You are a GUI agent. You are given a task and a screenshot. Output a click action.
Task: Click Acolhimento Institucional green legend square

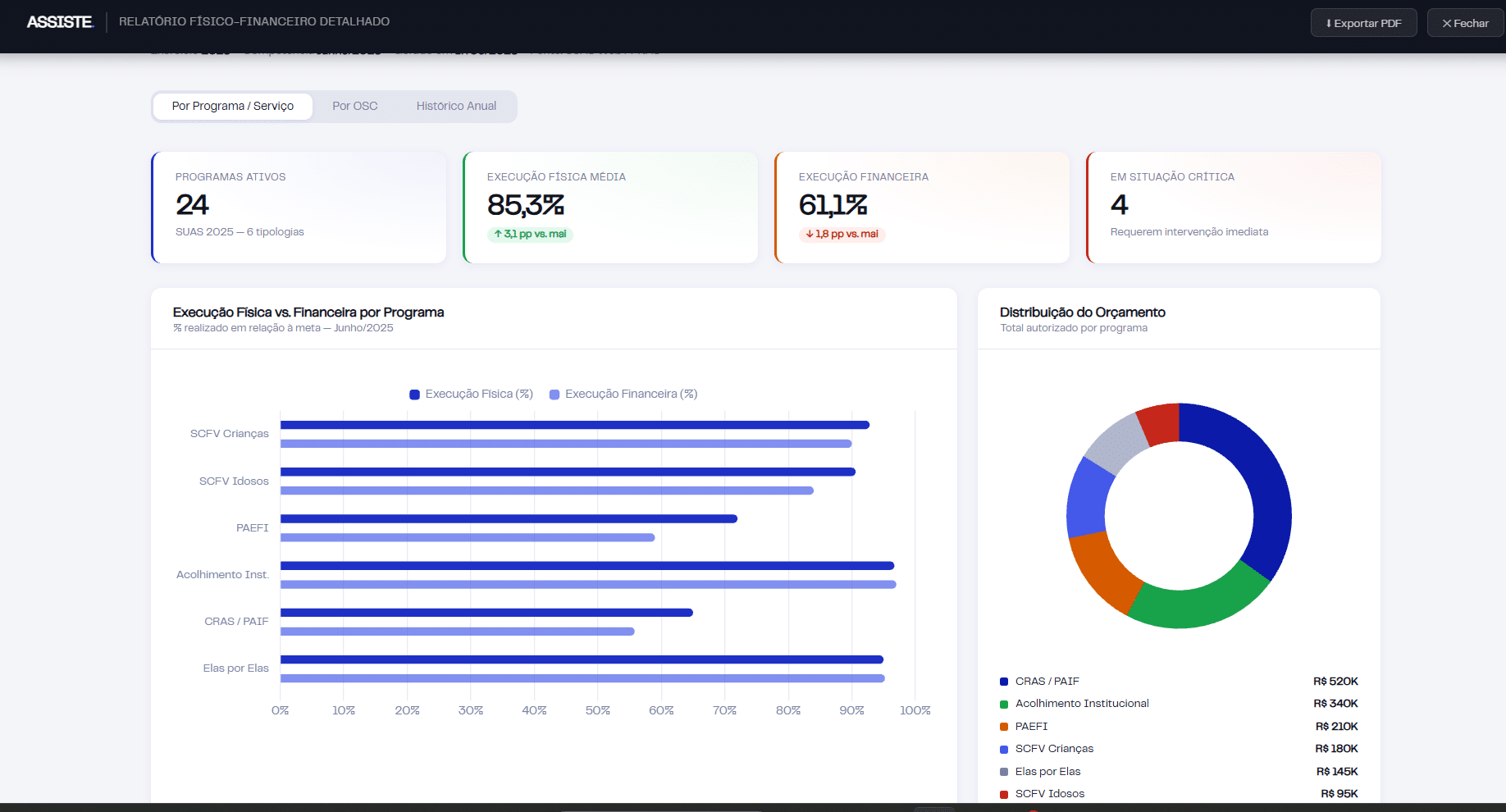1004,704
